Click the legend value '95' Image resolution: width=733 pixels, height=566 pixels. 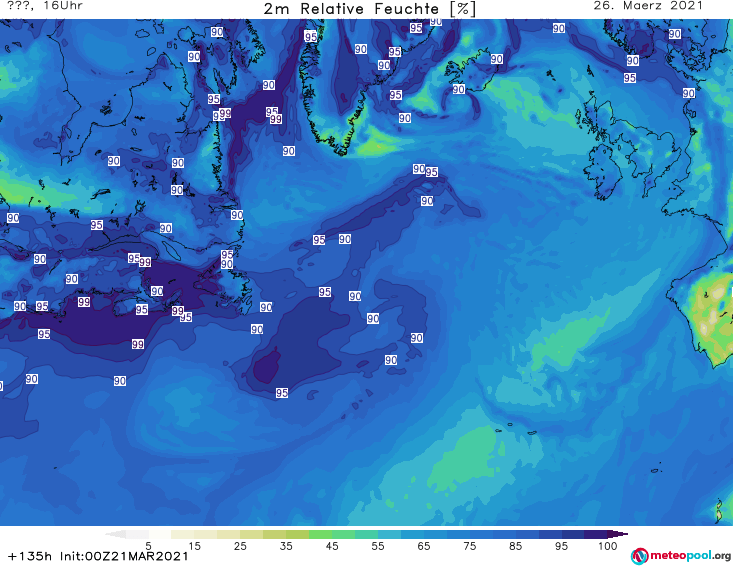[x=561, y=545]
